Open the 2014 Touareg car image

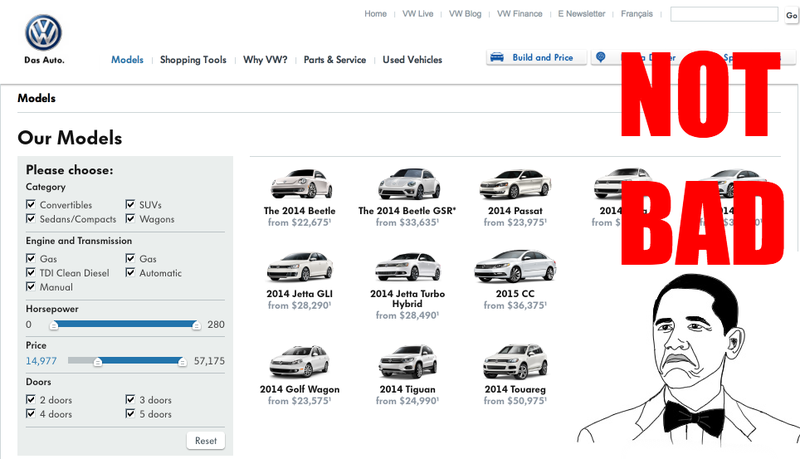[515, 361]
